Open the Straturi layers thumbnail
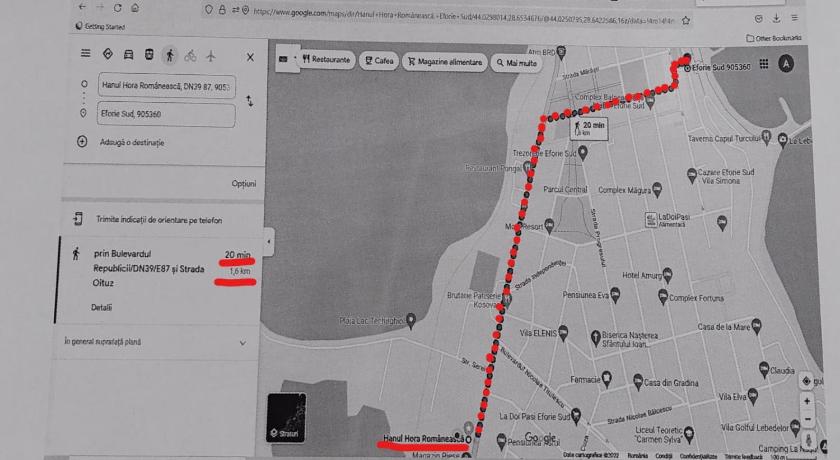The height and width of the screenshot is (460, 840). (x=286, y=417)
